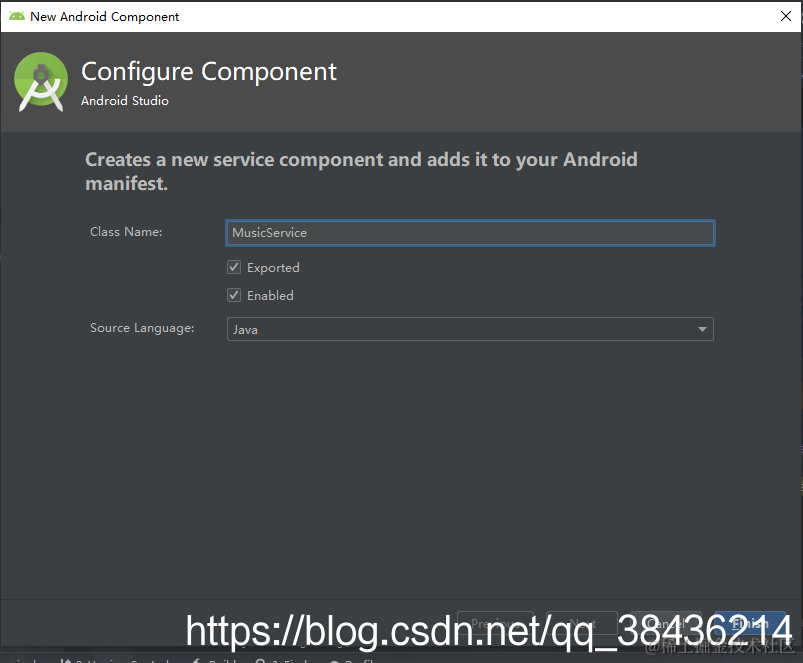Close the New Android Component dialog
This screenshot has width=803, height=663.
(786, 16)
